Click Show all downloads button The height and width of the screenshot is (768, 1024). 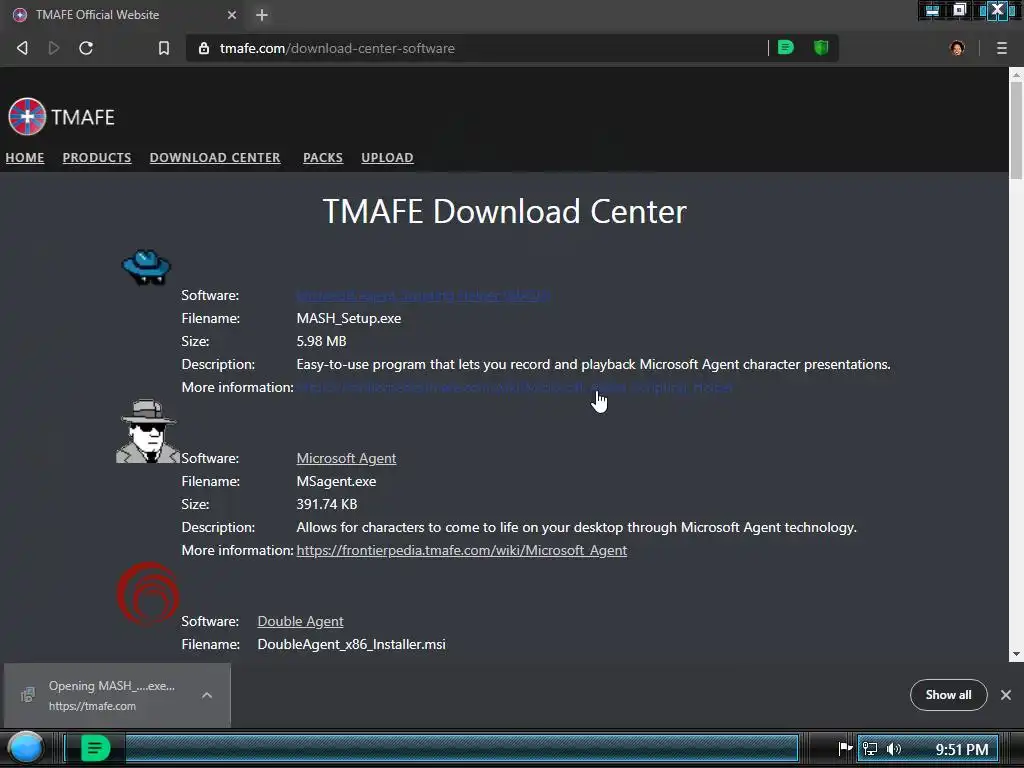[948, 695]
